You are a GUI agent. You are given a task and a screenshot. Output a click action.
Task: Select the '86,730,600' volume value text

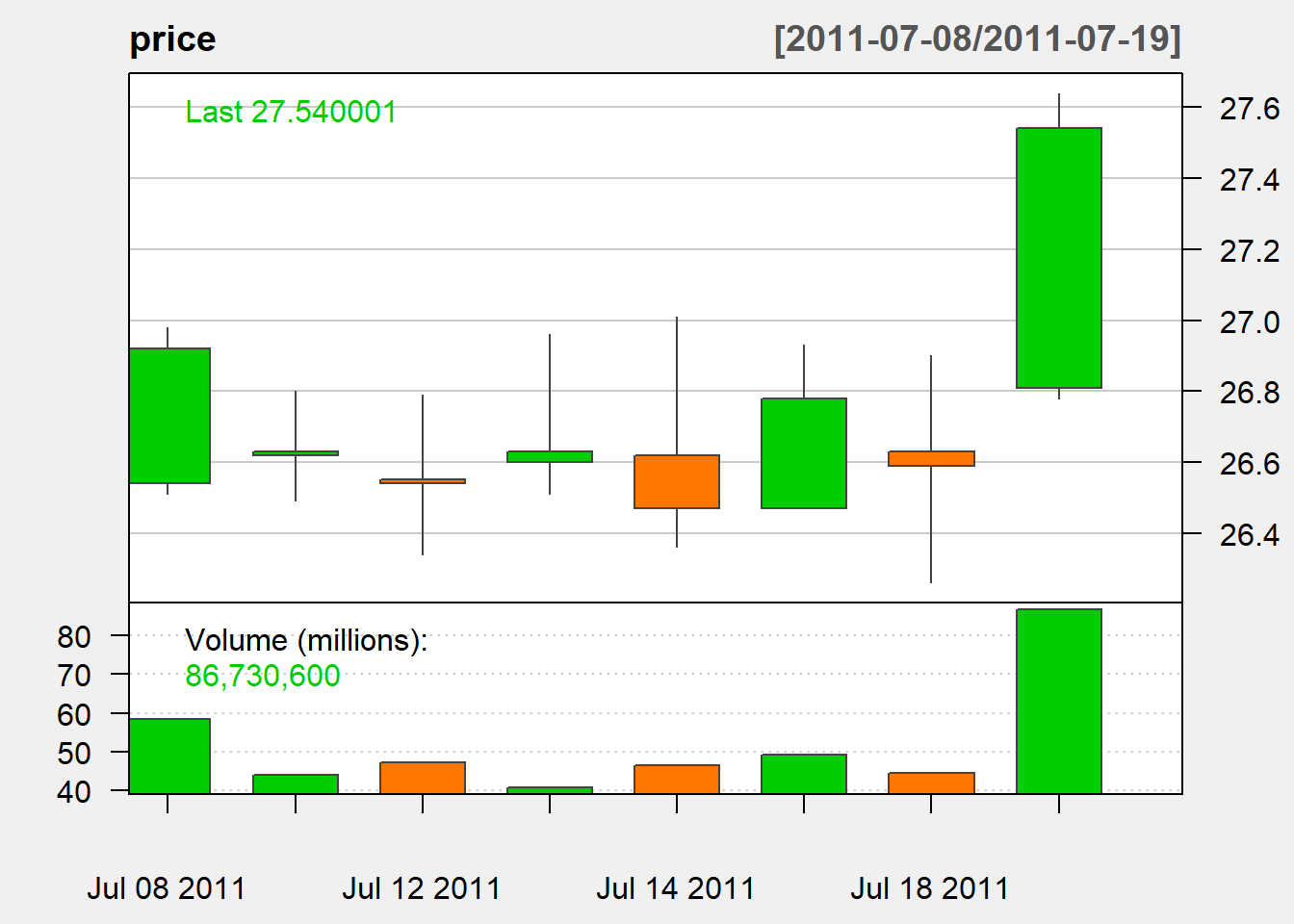pyautogui.click(x=262, y=676)
